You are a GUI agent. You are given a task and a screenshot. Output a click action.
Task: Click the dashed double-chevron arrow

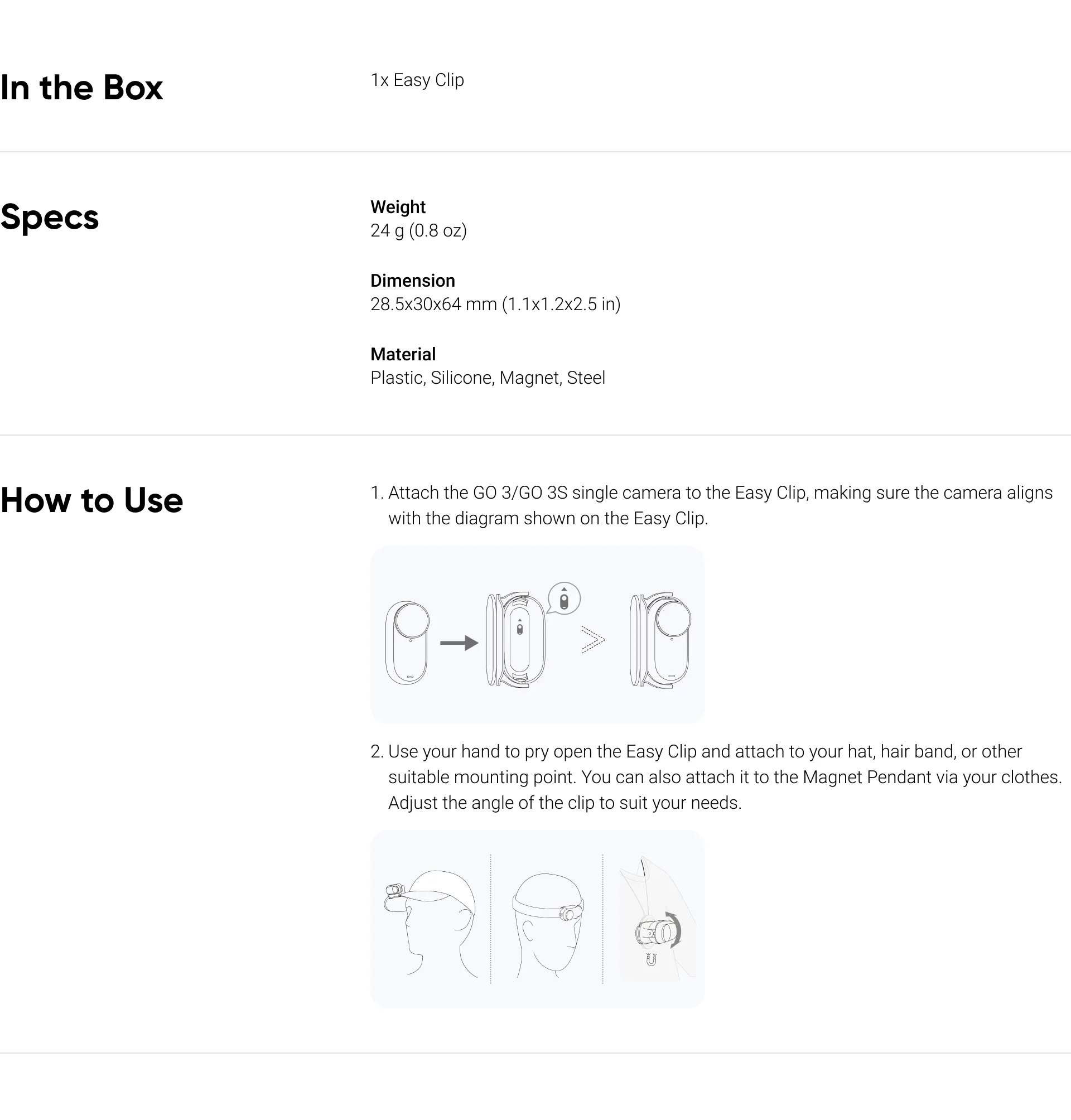(x=592, y=639)
